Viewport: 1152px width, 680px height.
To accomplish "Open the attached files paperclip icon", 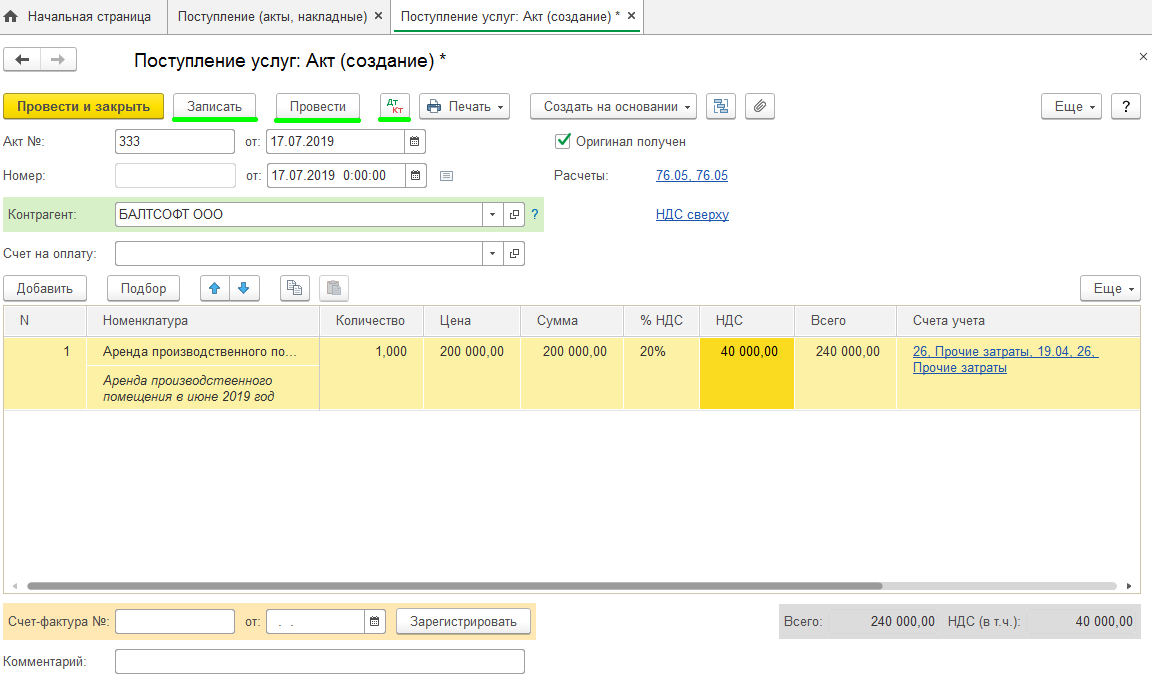I will [760, 106].
